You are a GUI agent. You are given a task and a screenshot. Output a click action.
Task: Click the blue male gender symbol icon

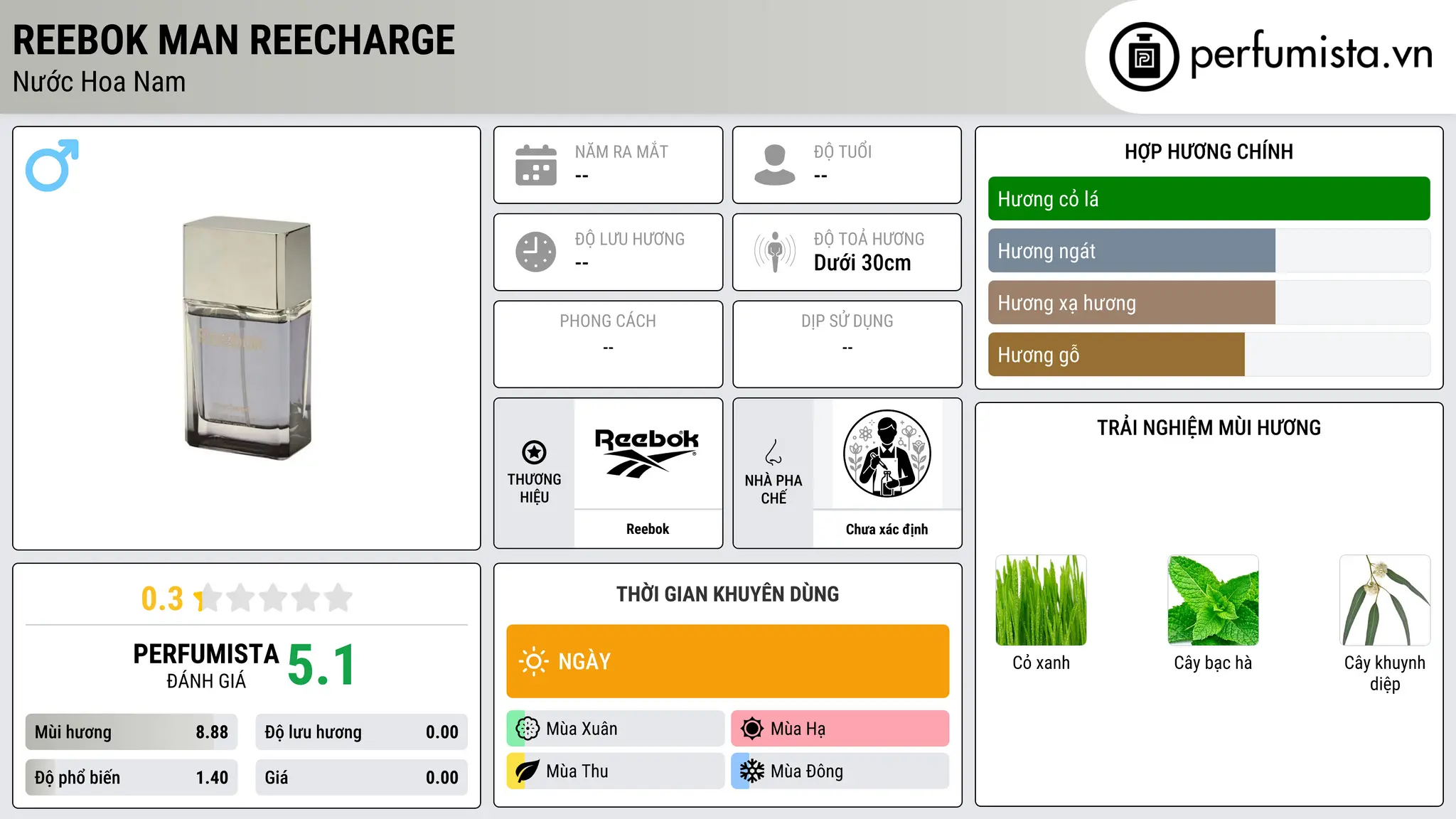pos(52,165)
